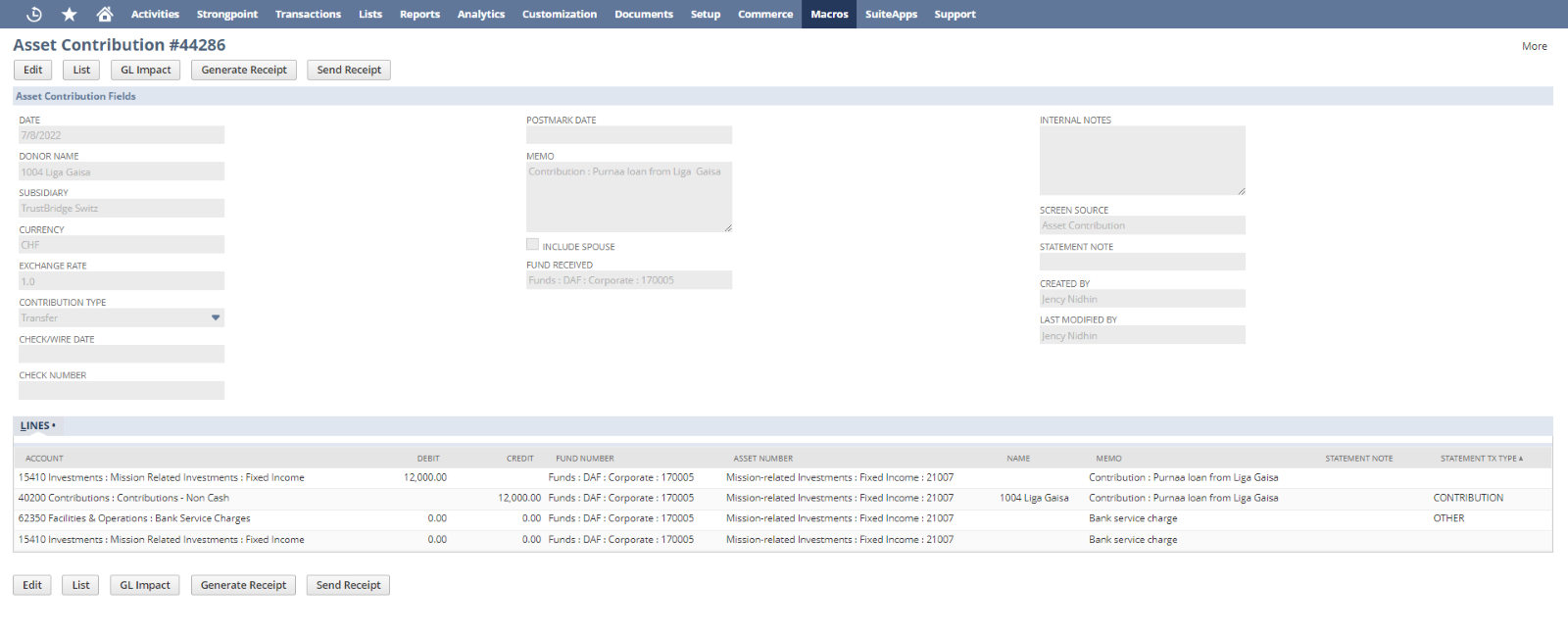Open the Reports menu

coord(419,14)
